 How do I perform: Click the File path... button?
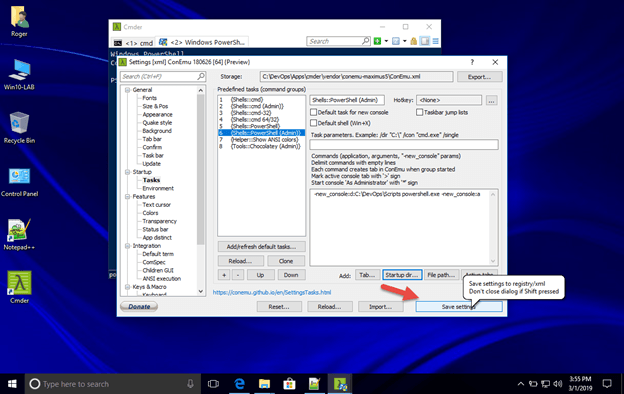[x=441, y=275]
